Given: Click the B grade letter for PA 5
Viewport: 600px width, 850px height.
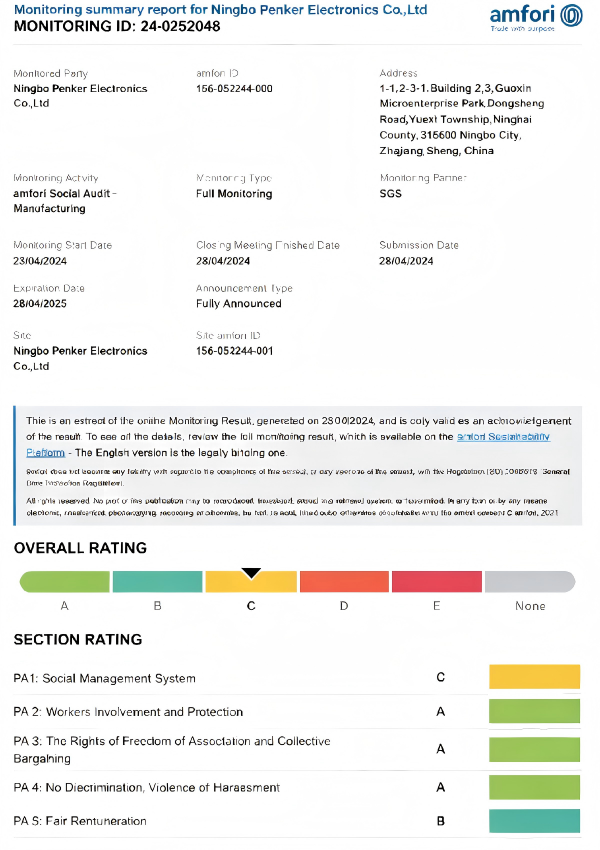Looking at the screenshot, I should 441,821.
